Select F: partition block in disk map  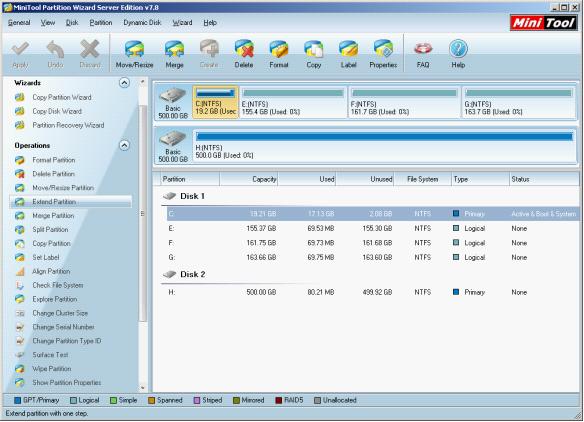pyautogui.click(x=404, y=102)
